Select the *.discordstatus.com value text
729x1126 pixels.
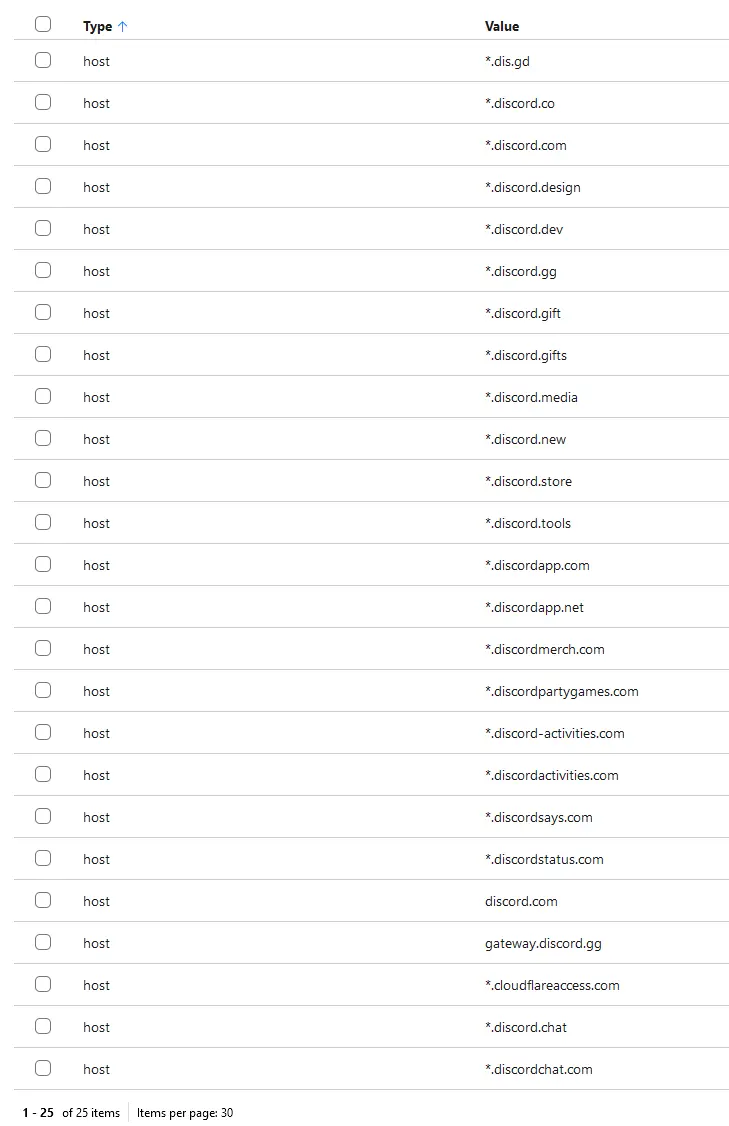[544, 860]
